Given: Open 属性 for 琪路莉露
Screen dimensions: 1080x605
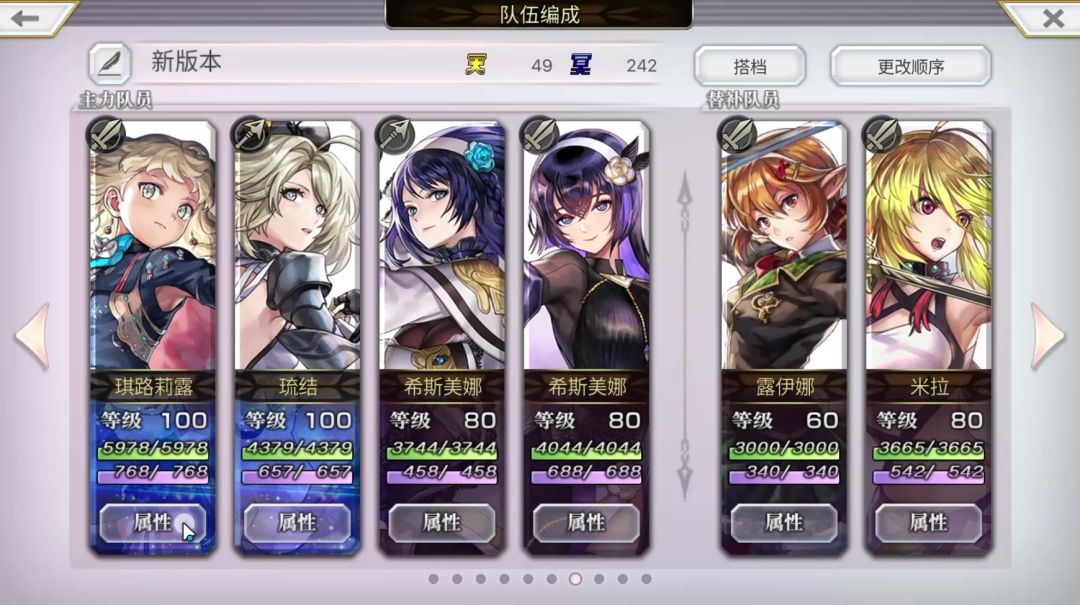Looking at the screenshot, I should pos(153,523).
